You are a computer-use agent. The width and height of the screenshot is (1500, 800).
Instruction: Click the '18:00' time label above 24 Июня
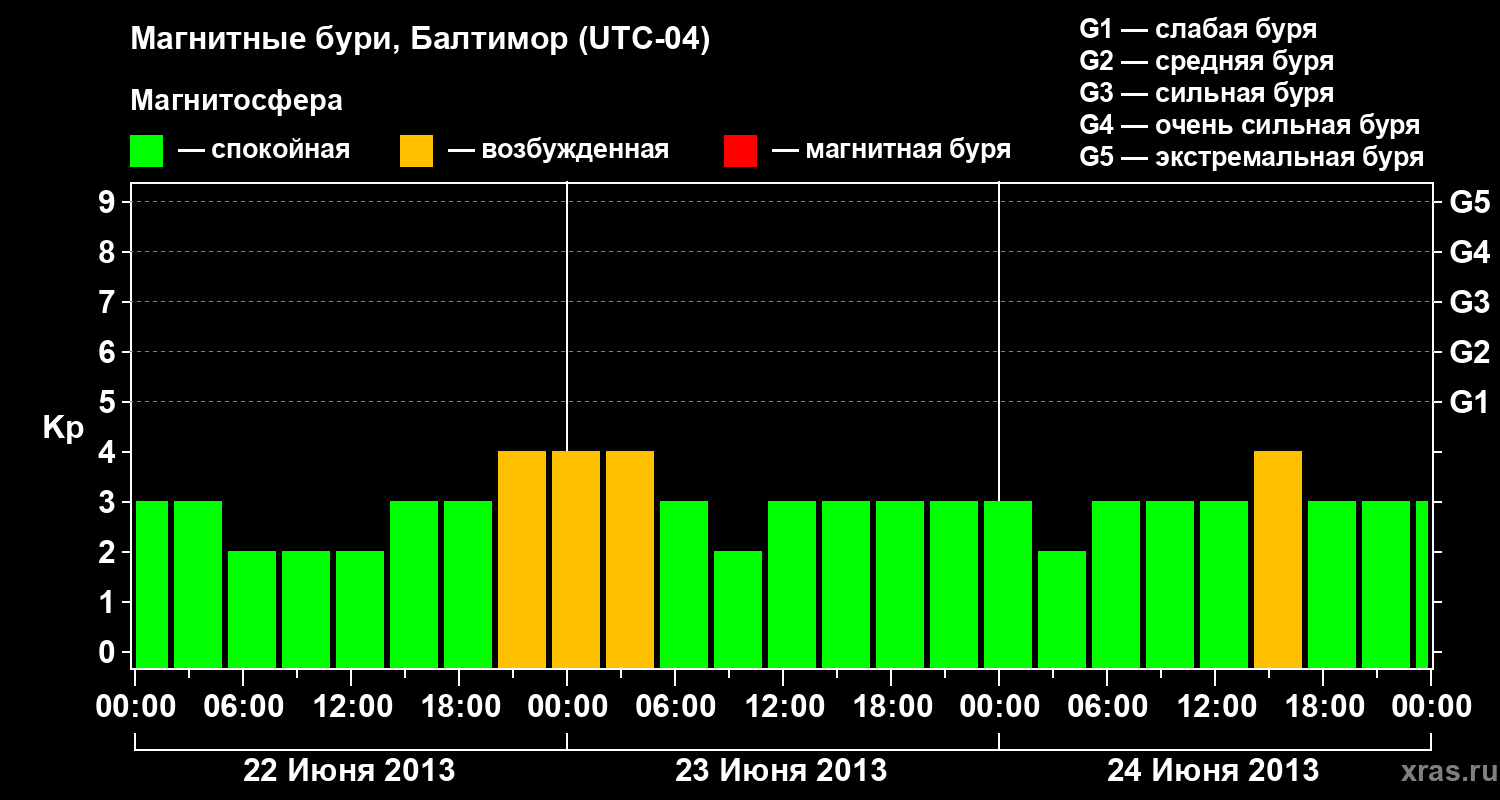(x=1323, y=707)
